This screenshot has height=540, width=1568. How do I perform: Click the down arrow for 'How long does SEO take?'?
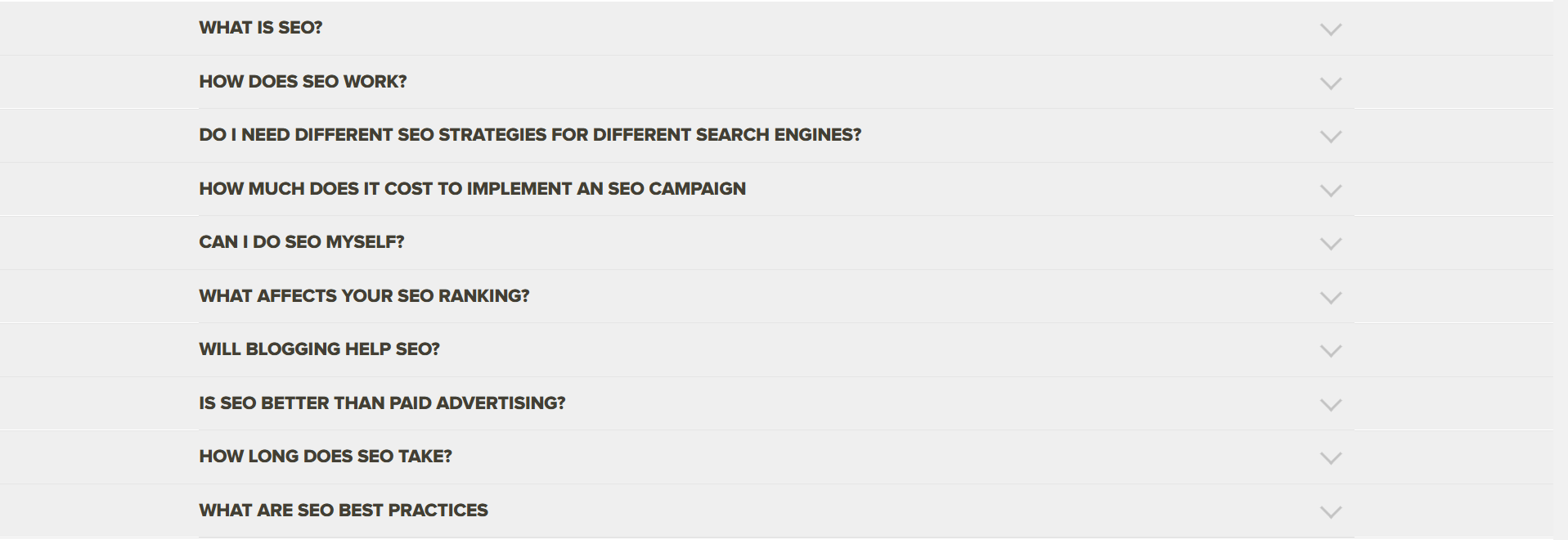1331,458
